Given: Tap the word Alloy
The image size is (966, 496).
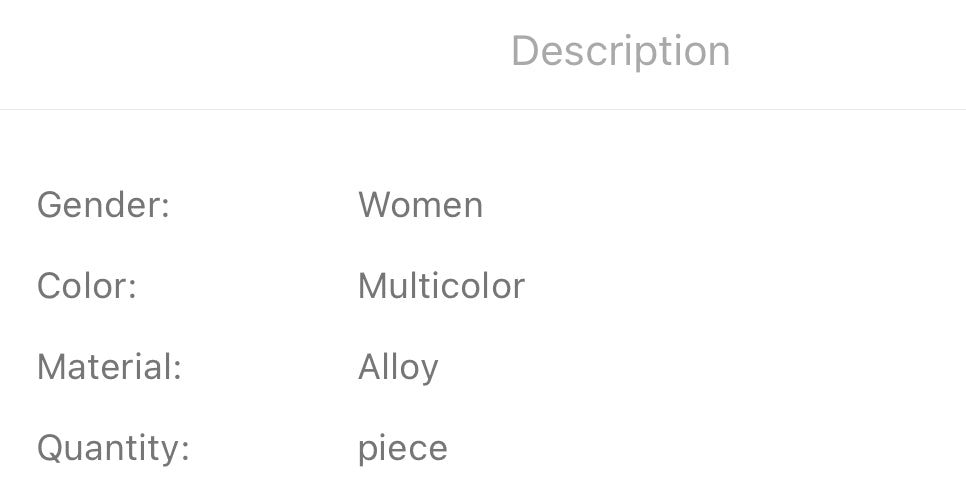Looking at the screenshot, I should [398, 368].
